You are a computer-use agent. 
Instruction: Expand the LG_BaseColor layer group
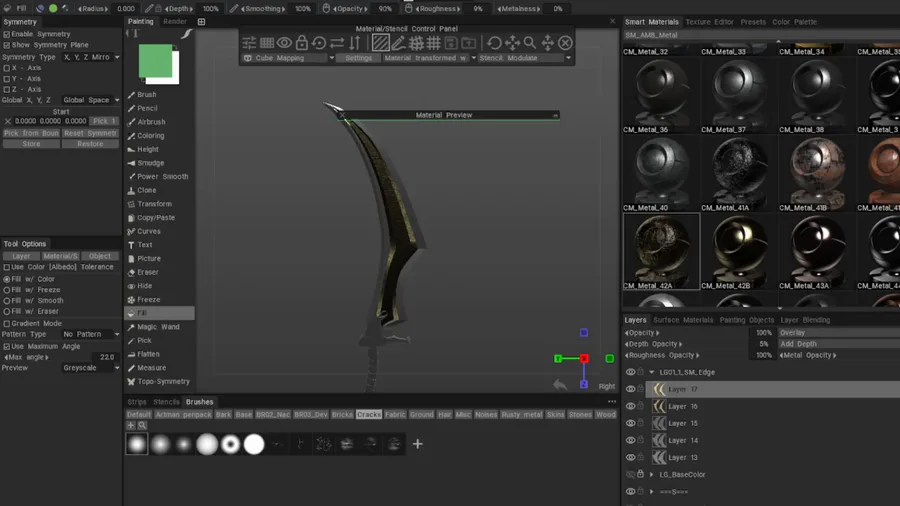651,475
